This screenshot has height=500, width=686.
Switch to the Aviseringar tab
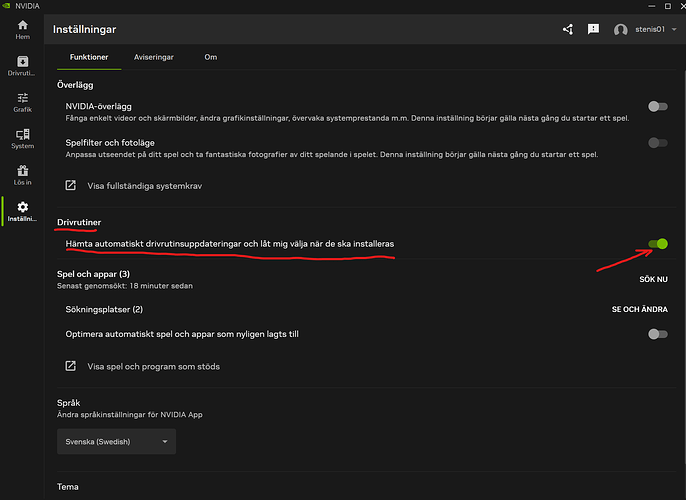click(154, 57)
